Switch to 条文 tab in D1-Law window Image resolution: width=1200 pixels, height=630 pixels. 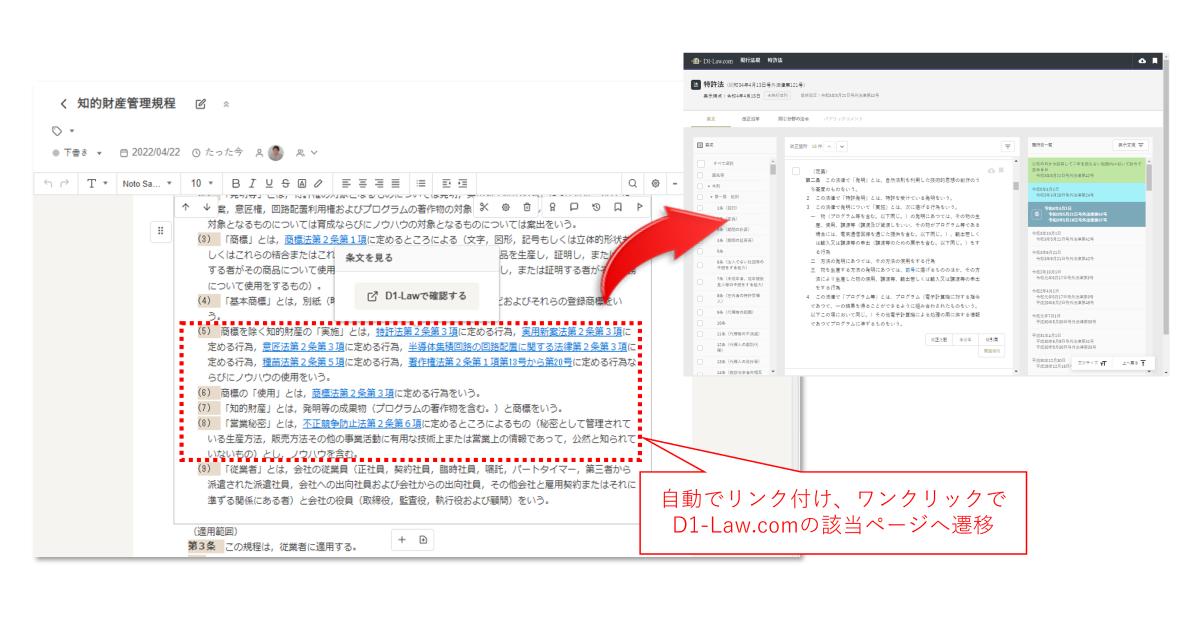[712, 118]
